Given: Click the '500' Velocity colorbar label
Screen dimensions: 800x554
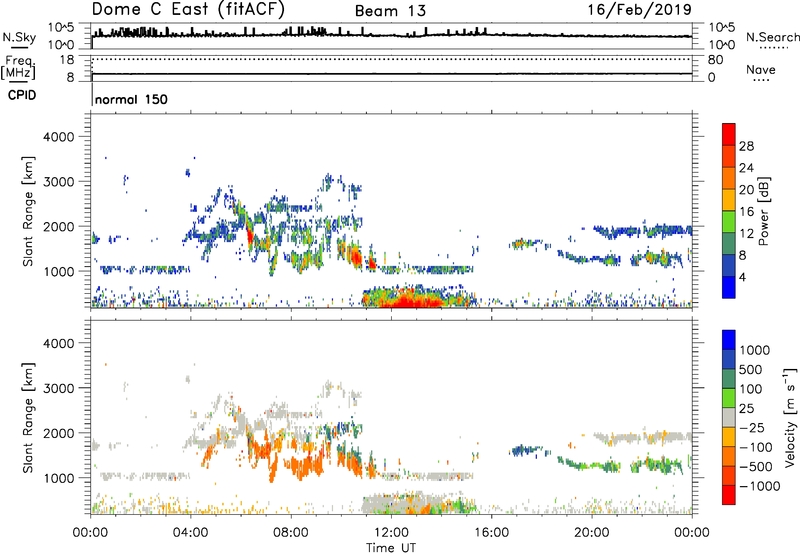Looking at the screenshot, I should pos(751,369).
